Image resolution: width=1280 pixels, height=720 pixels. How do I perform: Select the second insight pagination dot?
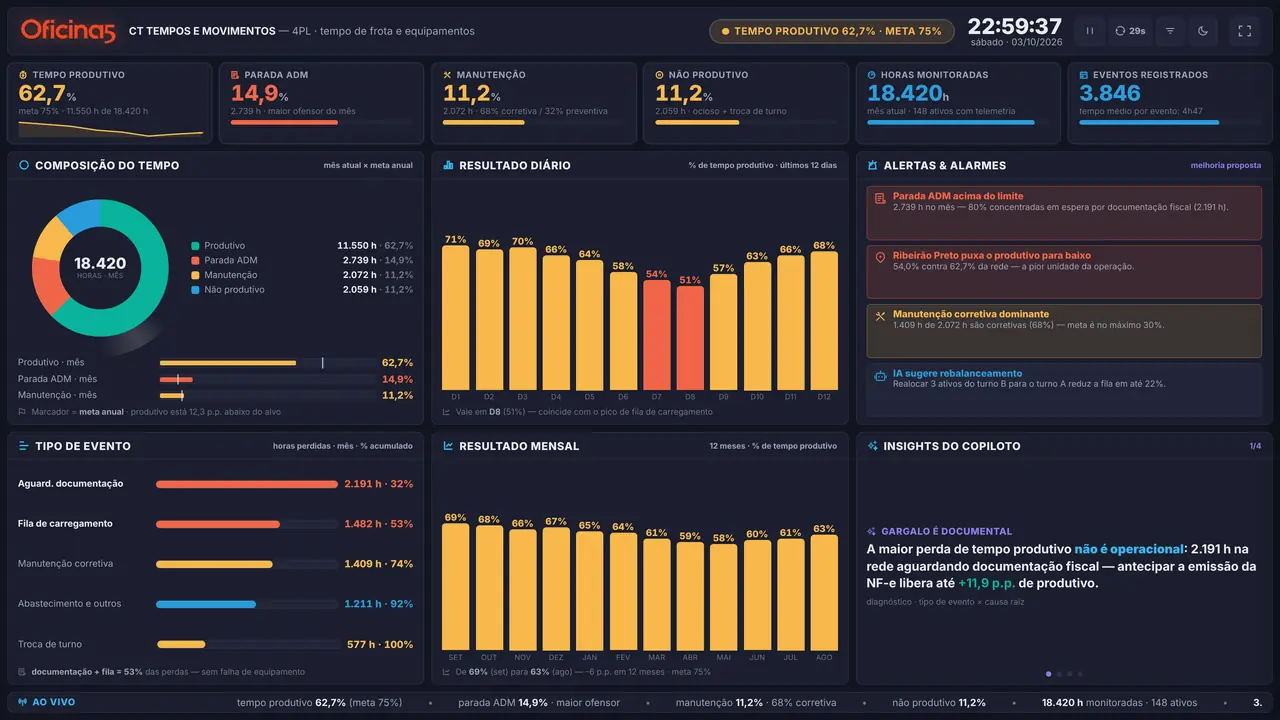(x=1059, y=674)
